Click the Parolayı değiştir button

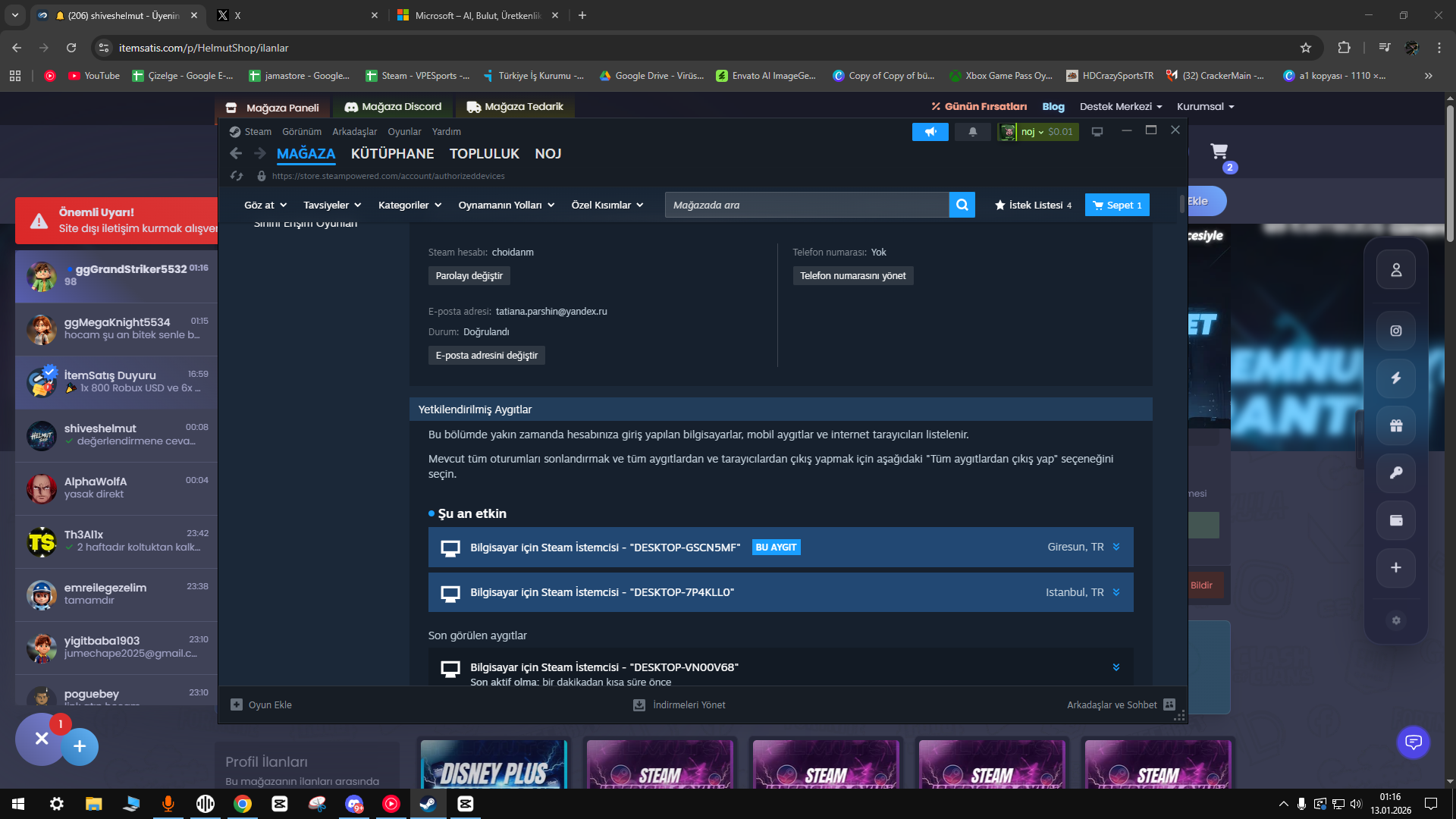coord(469,276)
